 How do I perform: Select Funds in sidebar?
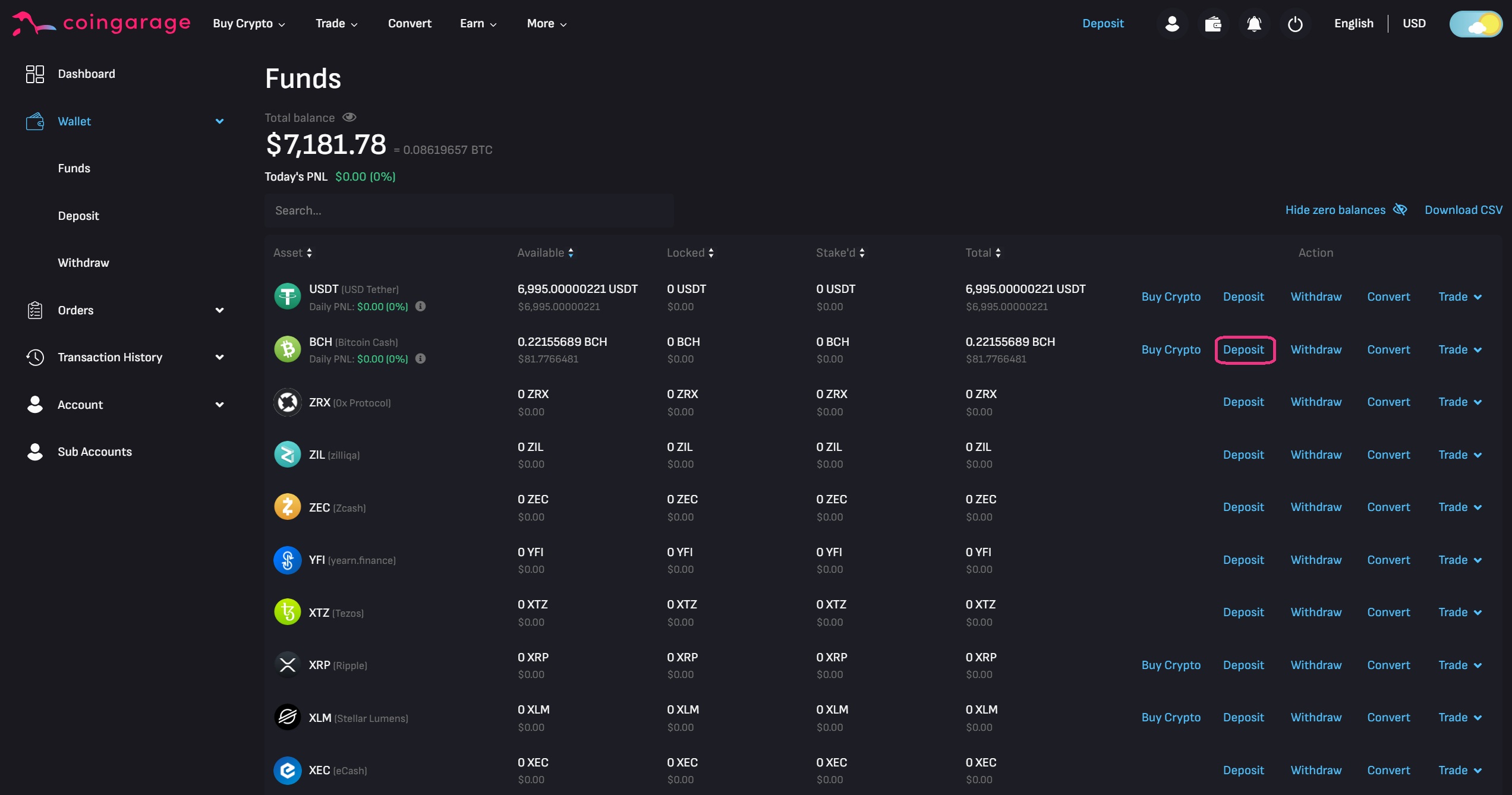(x=74, y=168)
